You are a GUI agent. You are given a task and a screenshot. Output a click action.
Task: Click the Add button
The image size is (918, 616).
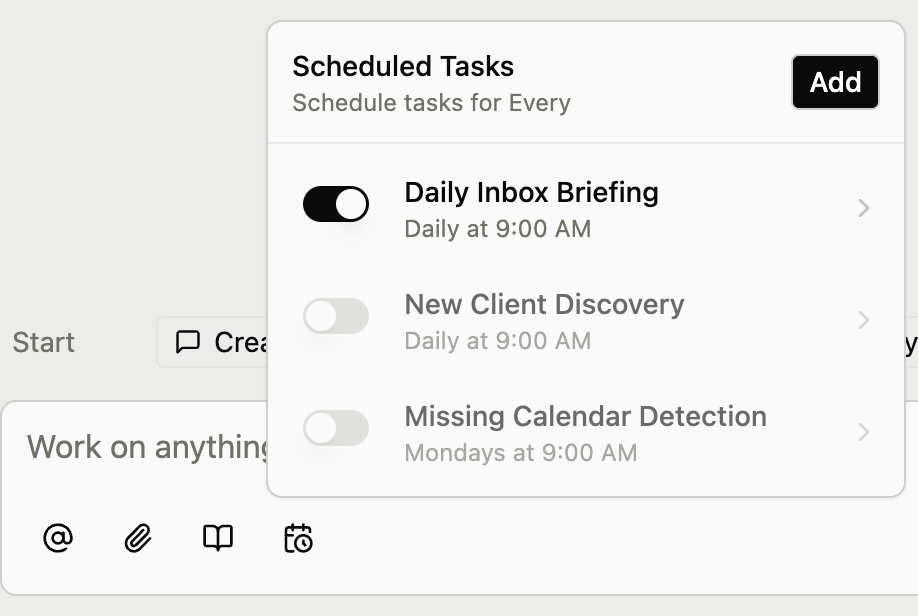(835, 82)
